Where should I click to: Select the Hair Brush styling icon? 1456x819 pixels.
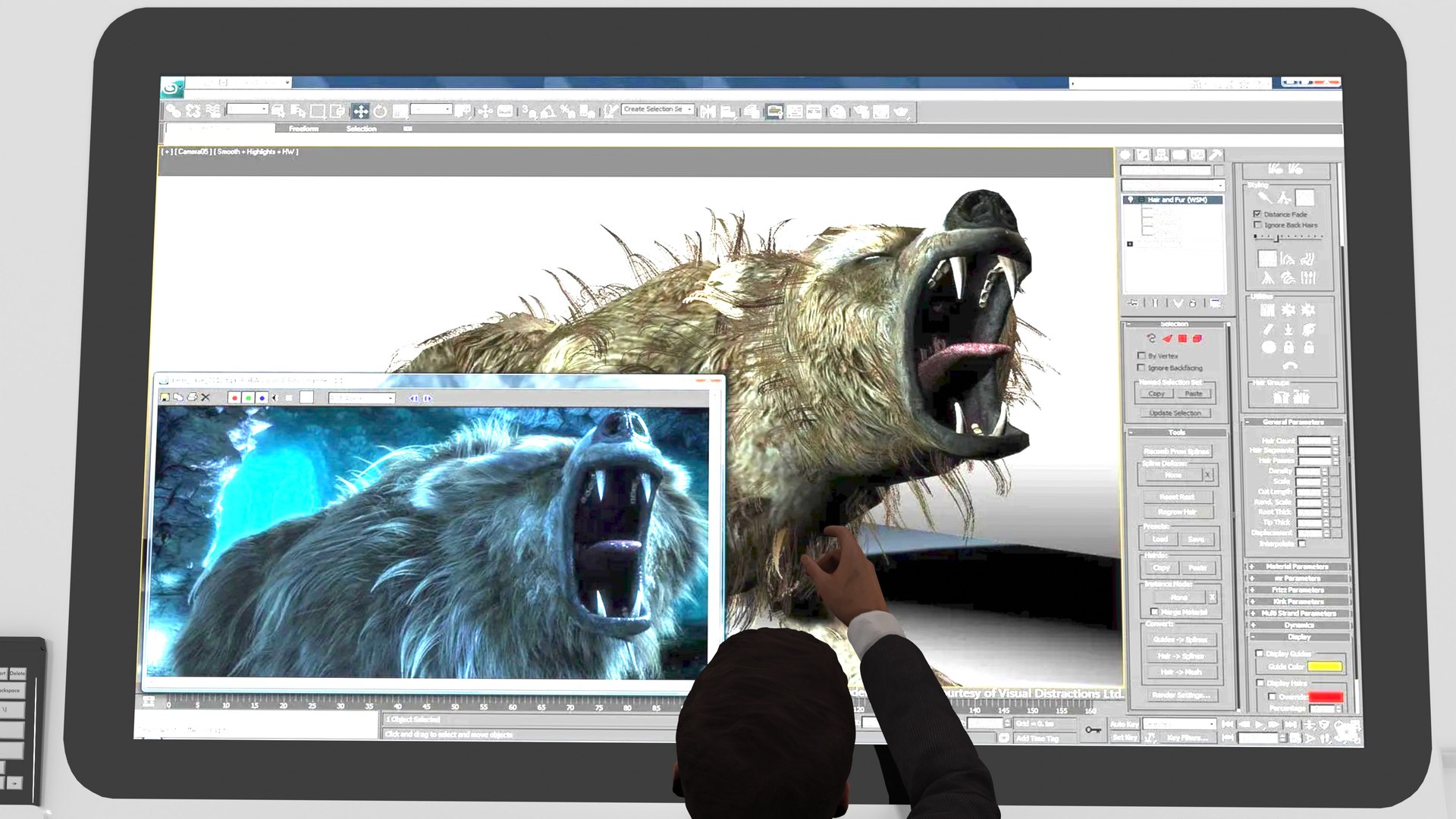pyautogui.click(x=1265, y=198)
